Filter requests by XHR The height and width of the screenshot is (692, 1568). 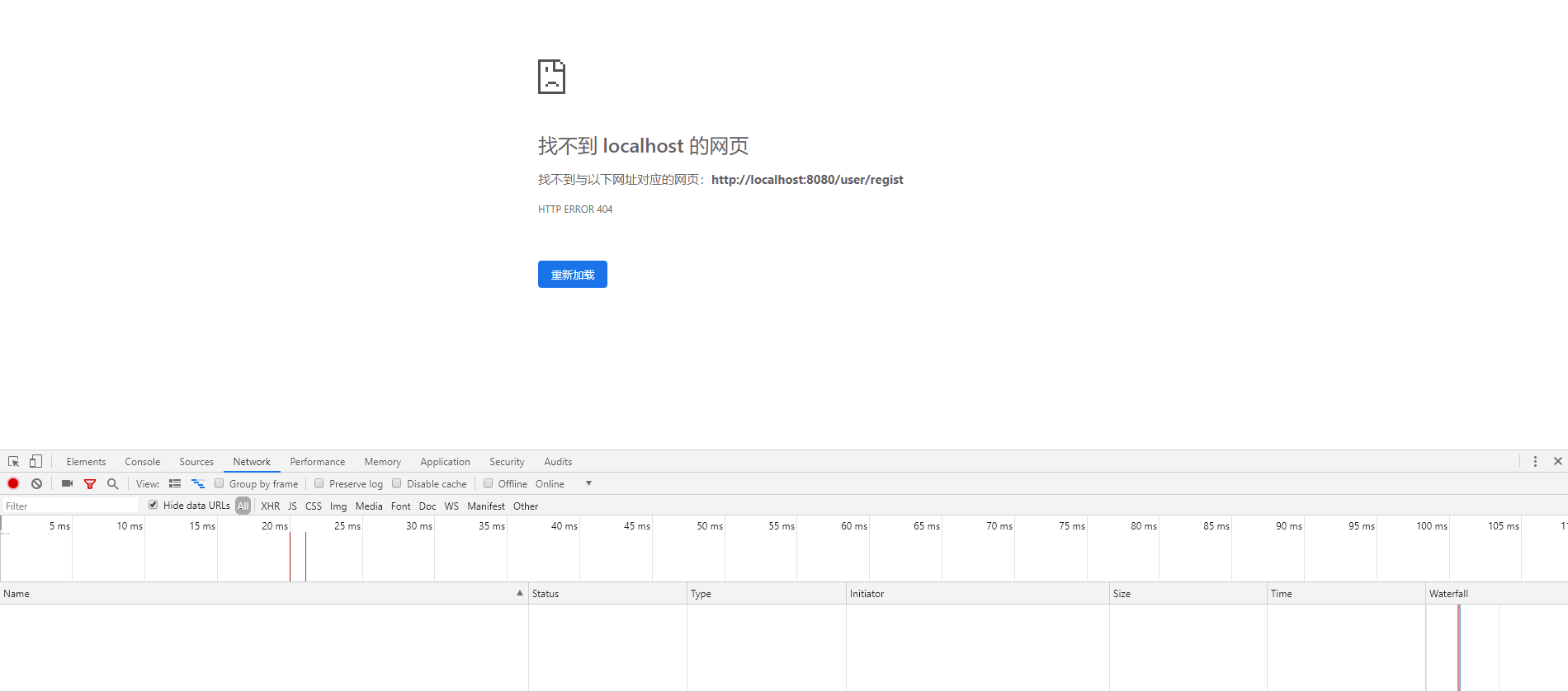click(271, 506)
